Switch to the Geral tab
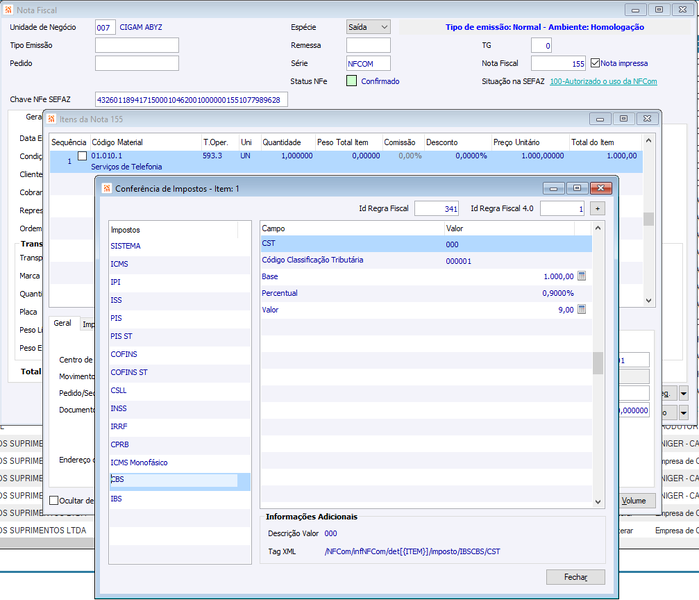699x600 pixels. [62, 323]
